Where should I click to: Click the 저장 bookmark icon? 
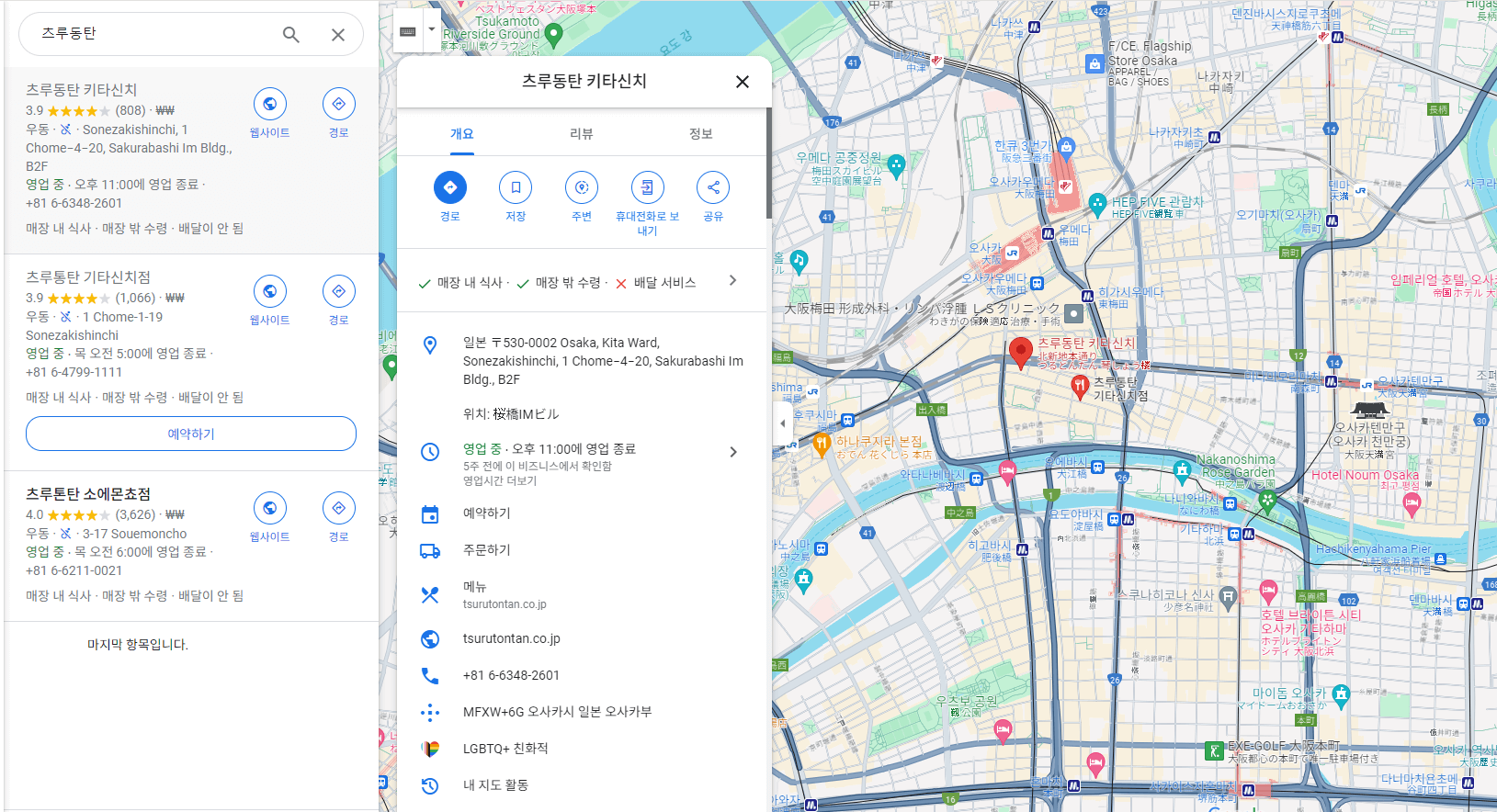516,187
